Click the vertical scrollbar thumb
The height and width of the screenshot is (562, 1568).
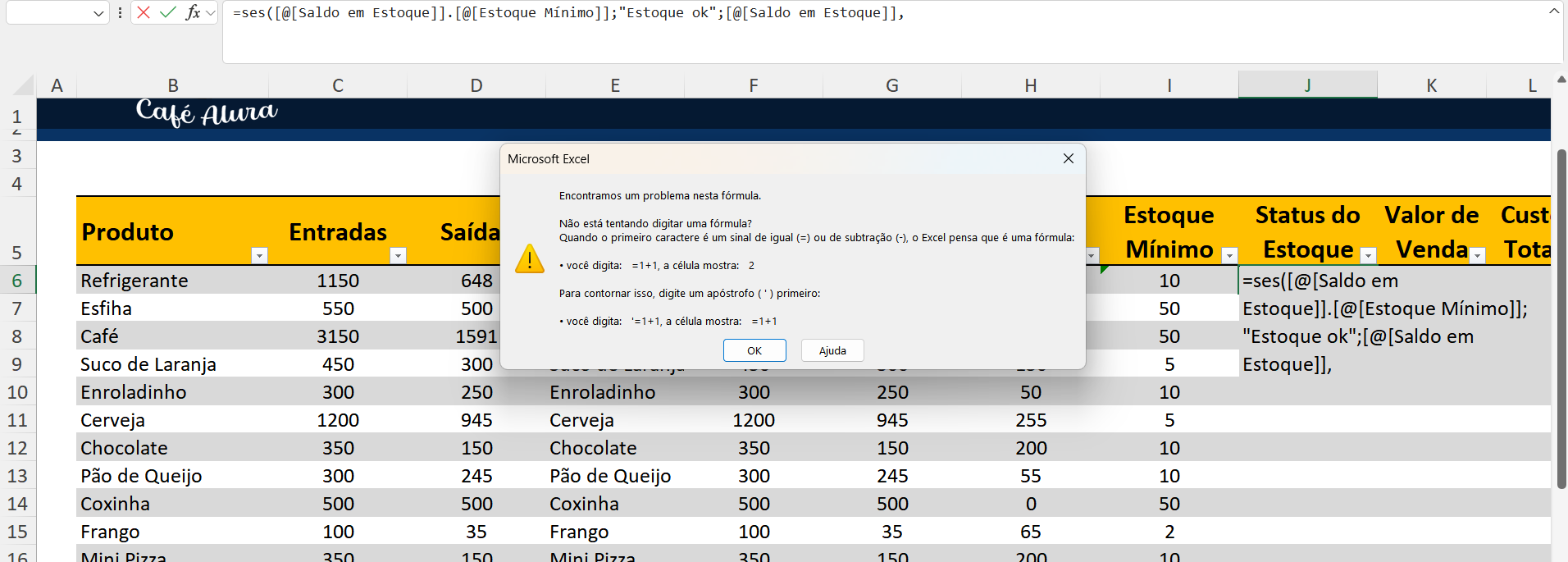coord(1561,319)
